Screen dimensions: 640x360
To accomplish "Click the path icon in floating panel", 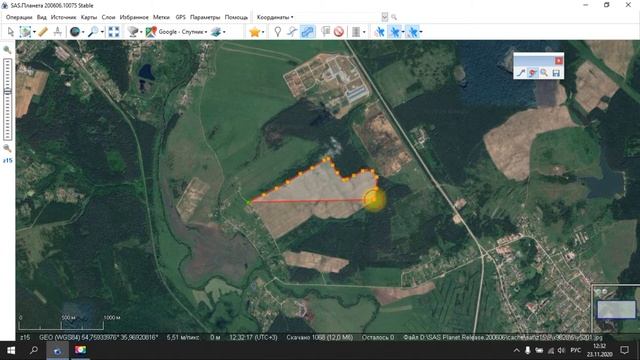I will coord(521,73).
